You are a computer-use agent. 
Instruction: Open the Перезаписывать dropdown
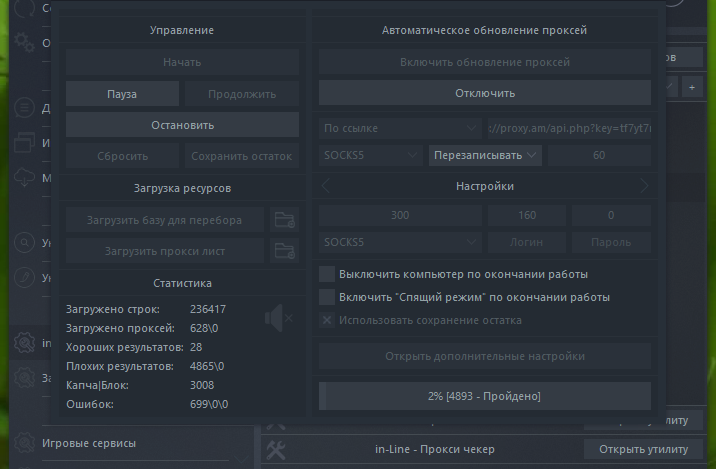[x=485, y=155]
